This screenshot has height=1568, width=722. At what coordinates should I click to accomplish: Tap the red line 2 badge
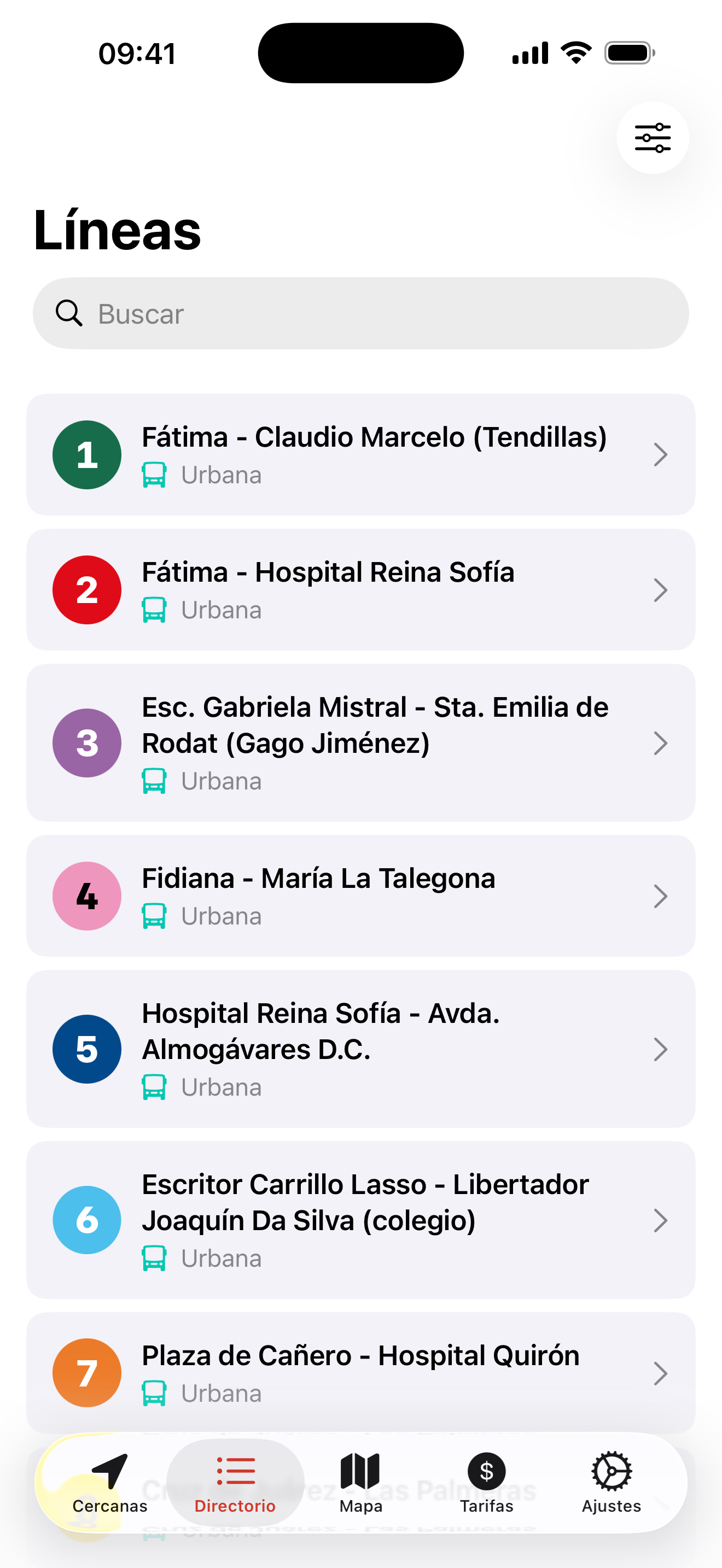coord(87,590)
